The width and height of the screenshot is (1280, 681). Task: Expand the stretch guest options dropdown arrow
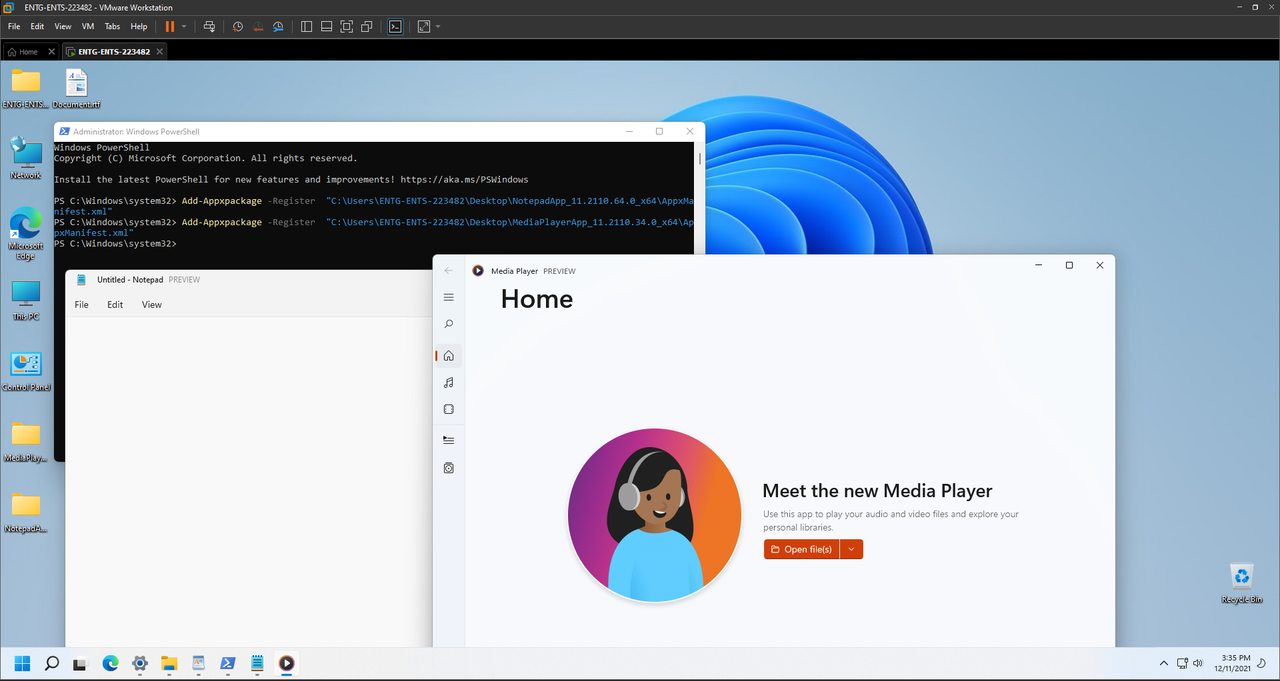coord(438,26)
